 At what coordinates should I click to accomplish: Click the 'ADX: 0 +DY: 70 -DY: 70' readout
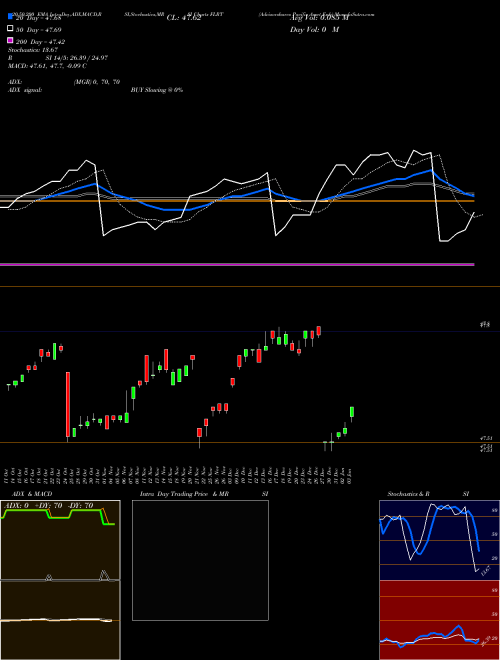click(48, 505)
